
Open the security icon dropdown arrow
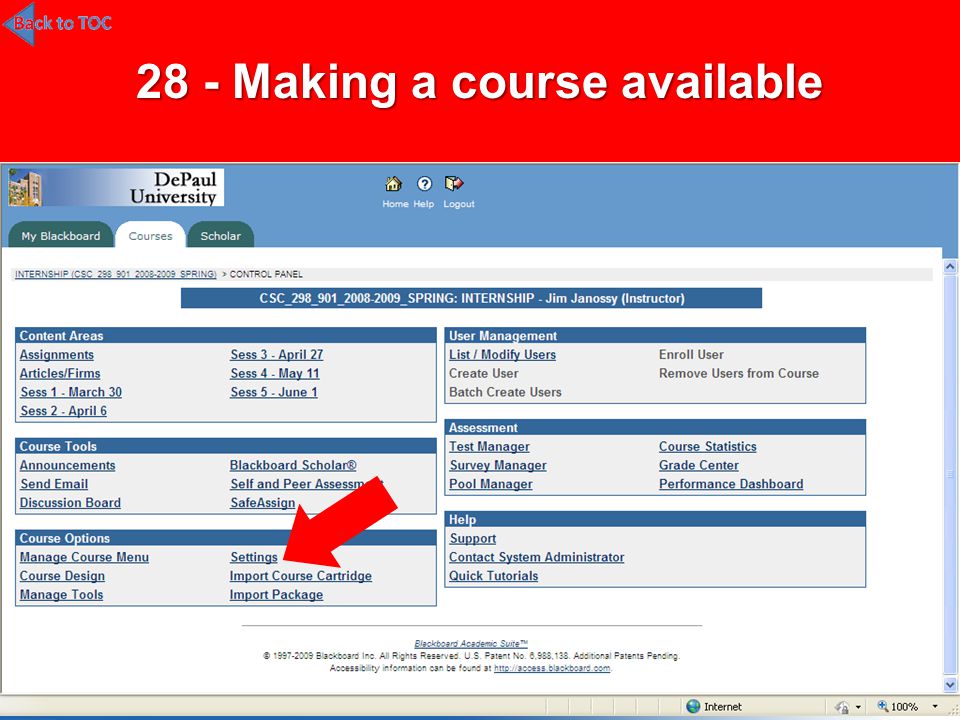(858, 707)
